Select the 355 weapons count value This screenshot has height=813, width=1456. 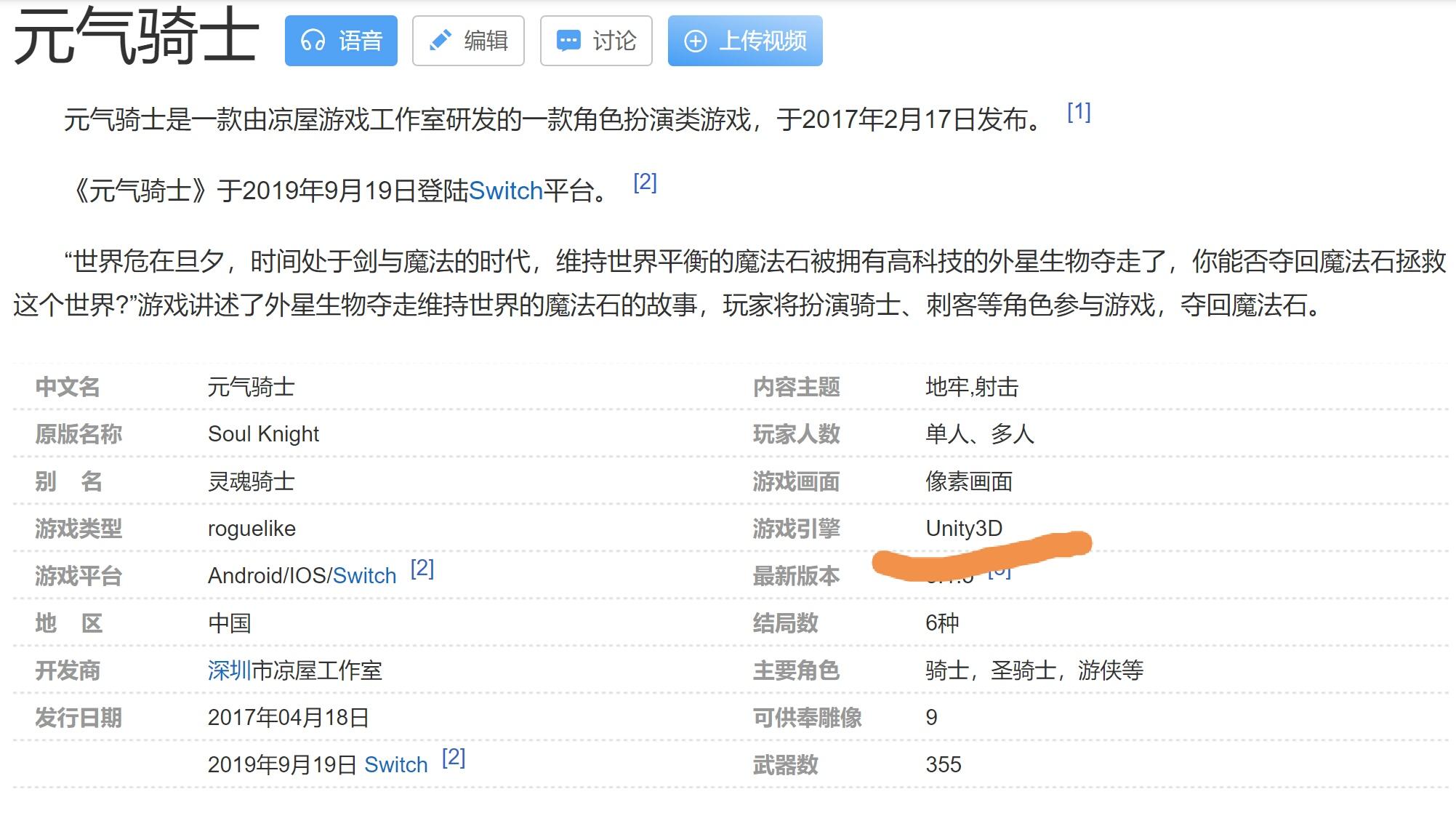(943, 765)
